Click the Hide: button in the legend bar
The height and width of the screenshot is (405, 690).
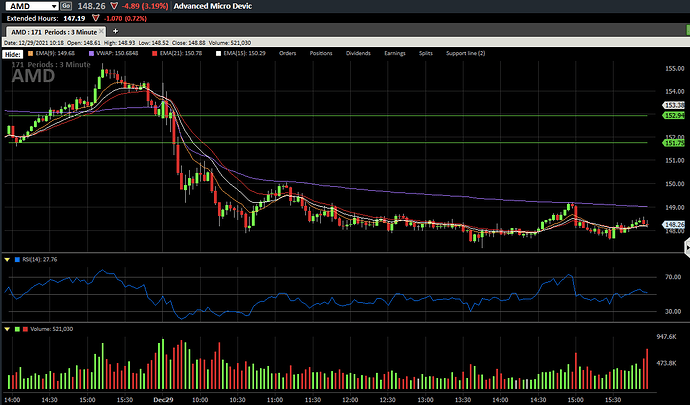(x=13, y=55)
